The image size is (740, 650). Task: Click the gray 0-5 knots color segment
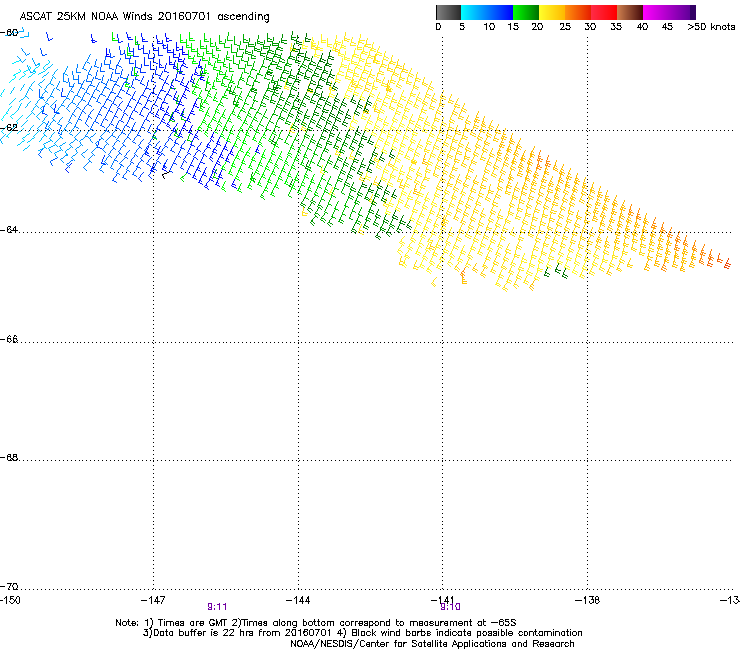tap(448, 12)
